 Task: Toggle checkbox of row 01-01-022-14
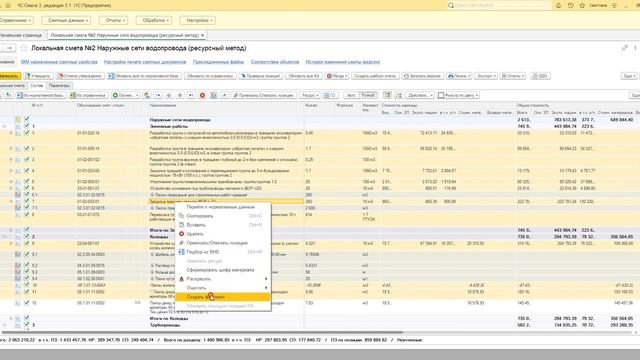pos(27,133)
